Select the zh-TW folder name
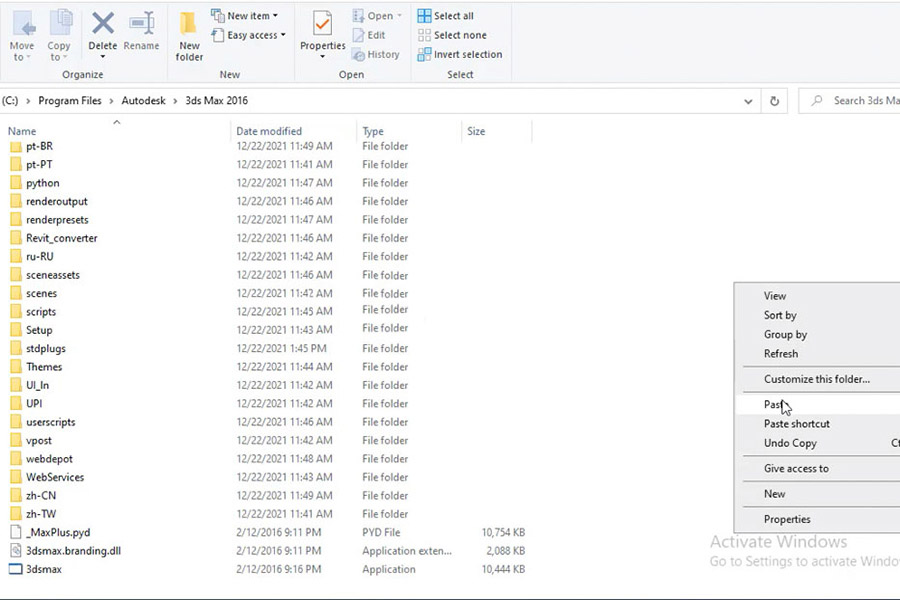Image resolution: width=900 pixels, height=600 pixels. point(41,514)
